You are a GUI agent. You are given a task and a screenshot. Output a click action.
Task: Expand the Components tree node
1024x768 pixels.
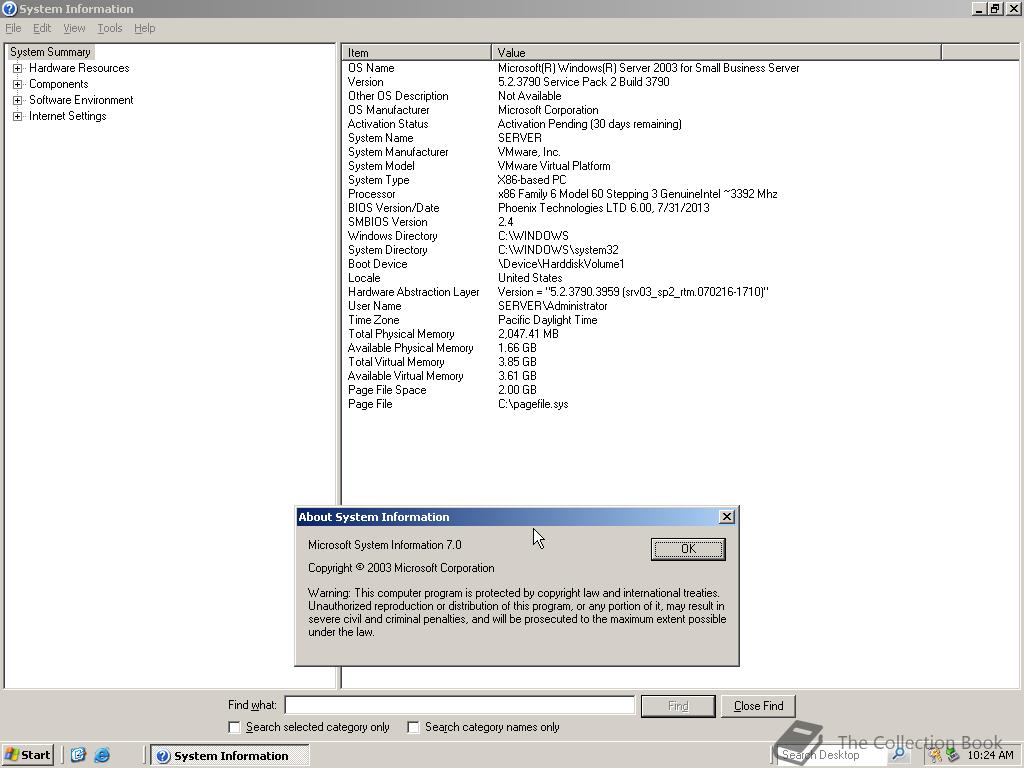[x=18, y=84]
